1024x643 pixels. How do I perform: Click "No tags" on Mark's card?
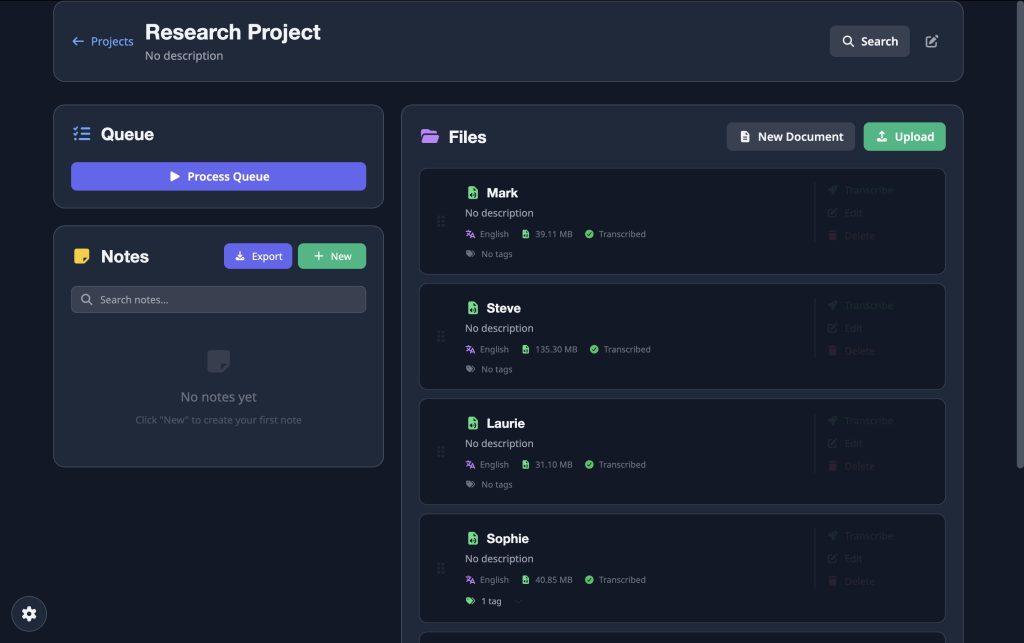click(497, 254)
